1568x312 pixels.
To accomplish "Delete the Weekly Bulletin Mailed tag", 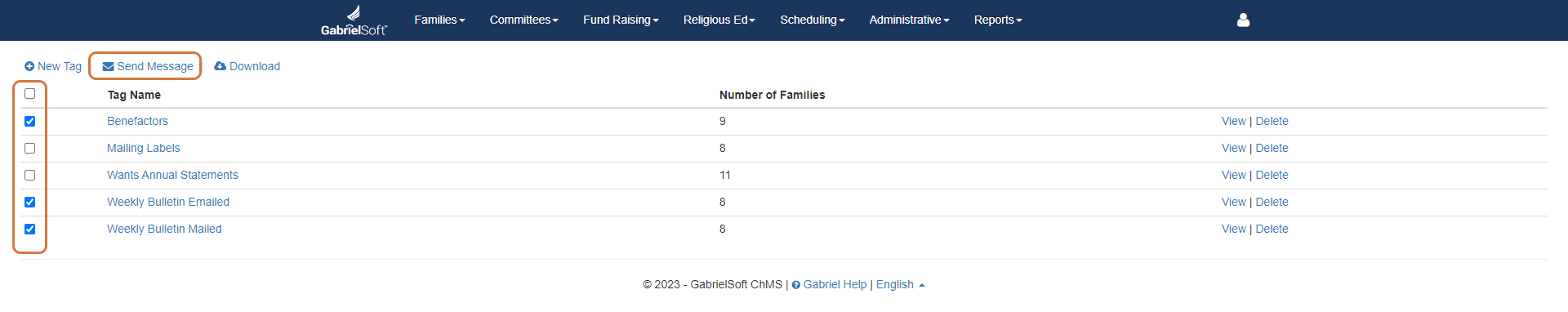I will 1272,229.
